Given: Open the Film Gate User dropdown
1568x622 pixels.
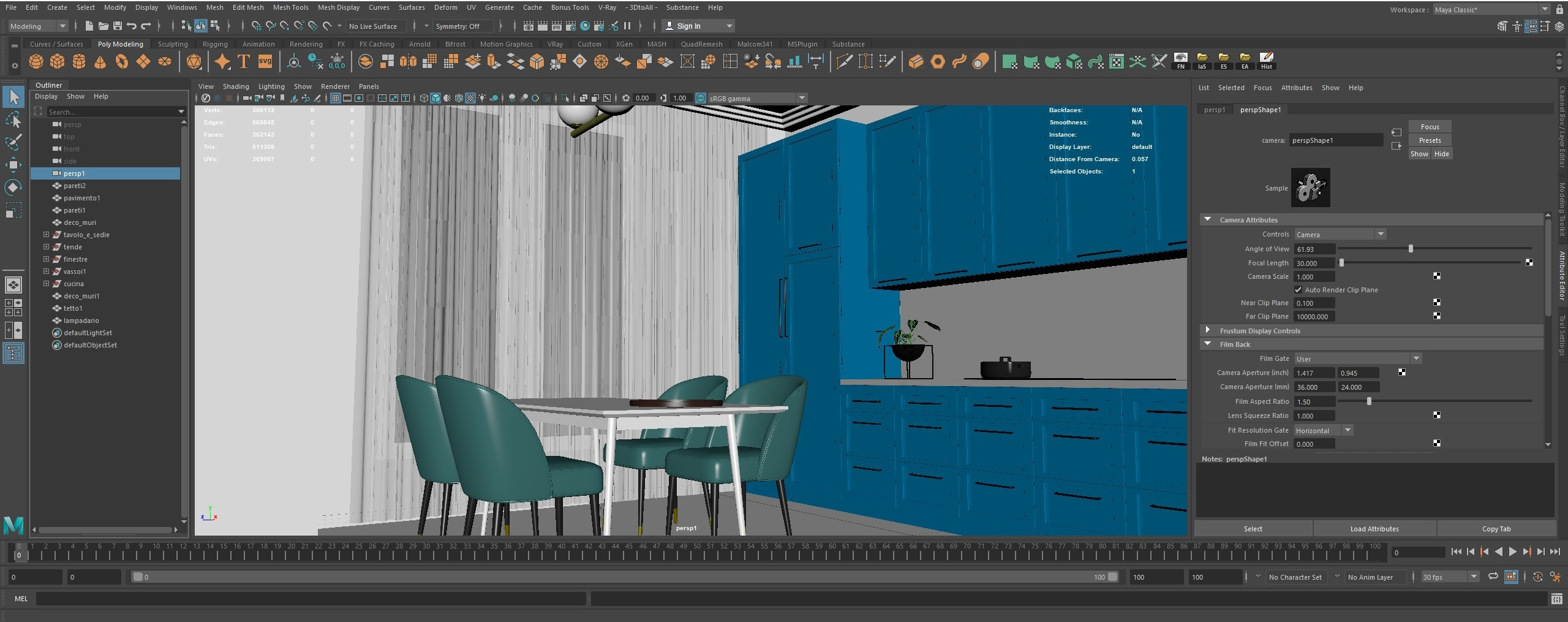Looking at the screenshot, I should coord(1357,358).
